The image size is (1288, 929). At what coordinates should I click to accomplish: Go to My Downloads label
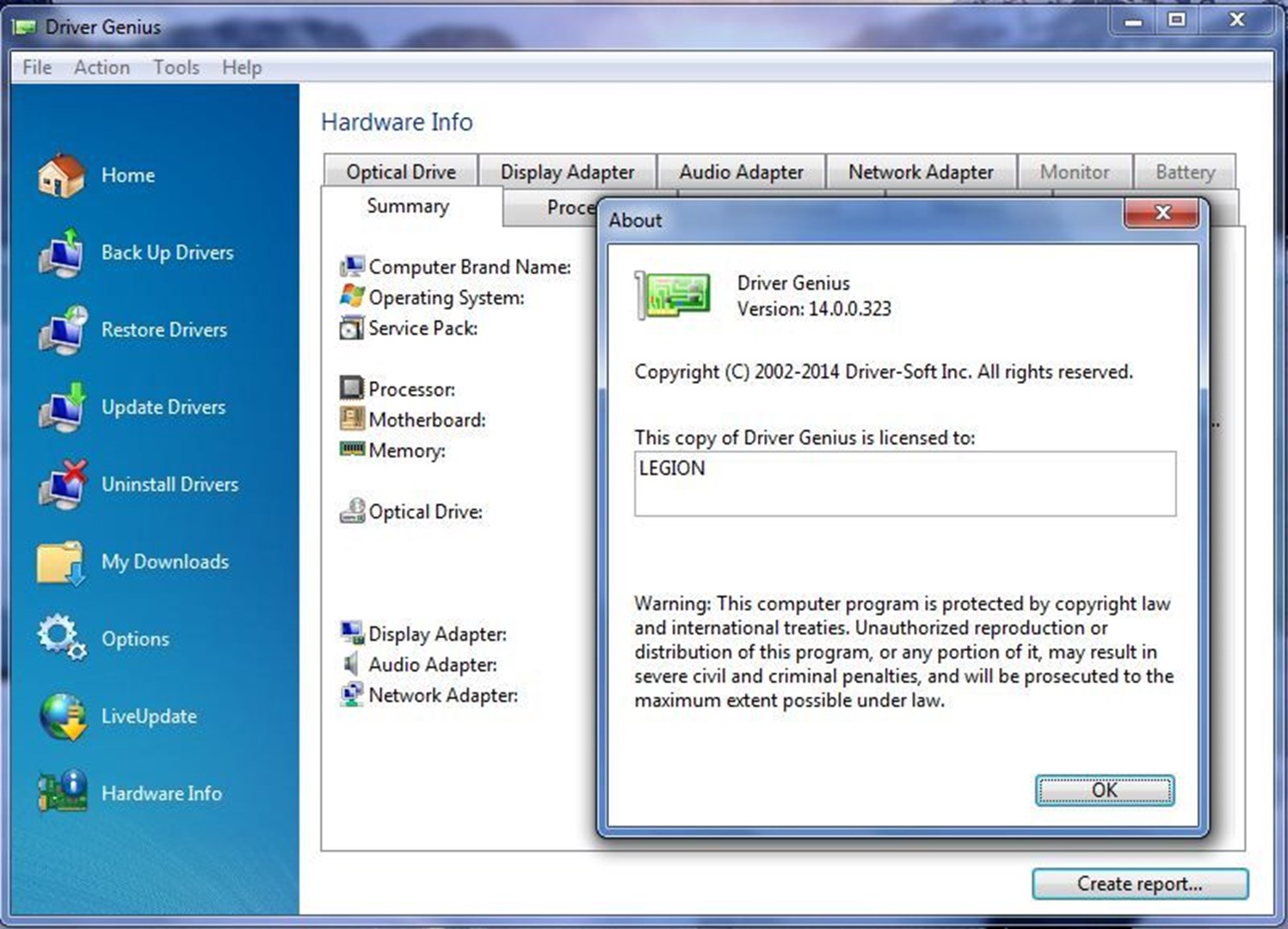[x=165, y=562]
